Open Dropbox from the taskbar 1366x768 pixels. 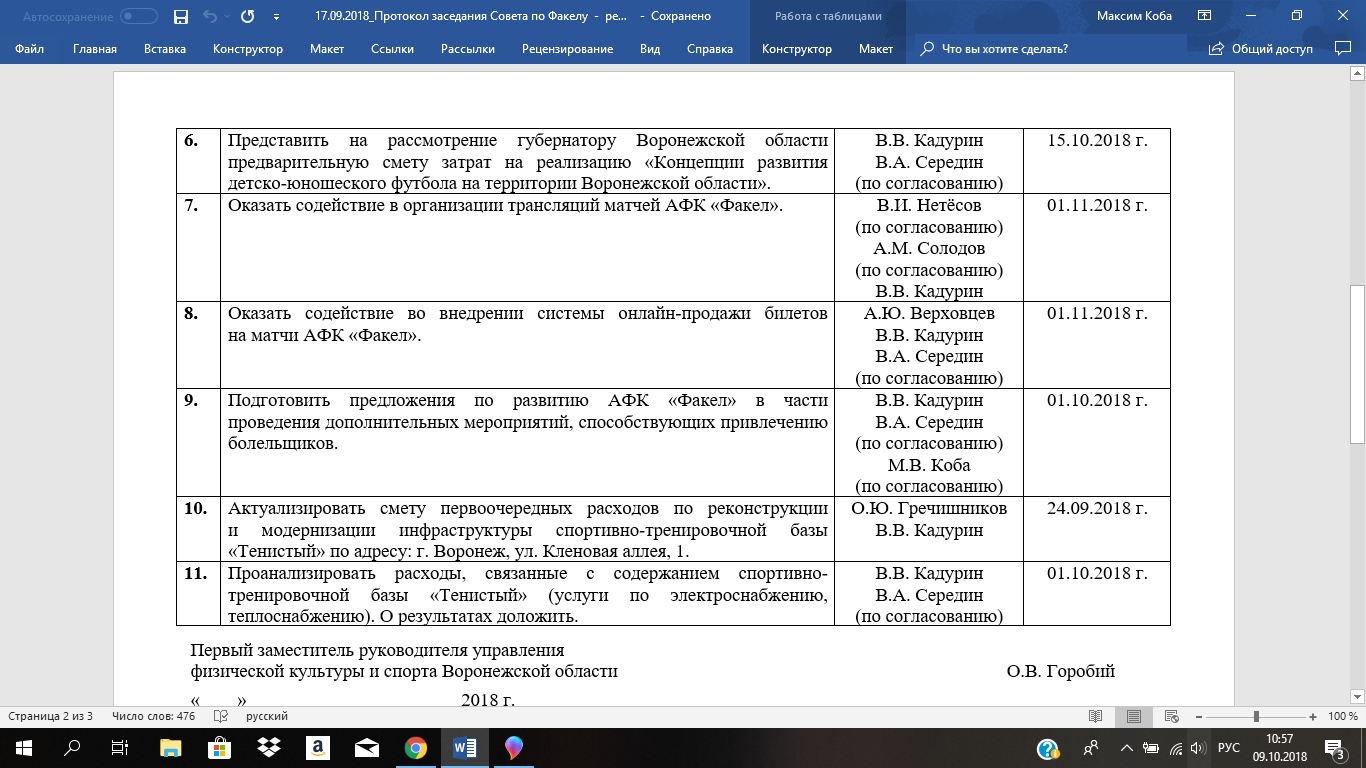[x=268, y=748]
